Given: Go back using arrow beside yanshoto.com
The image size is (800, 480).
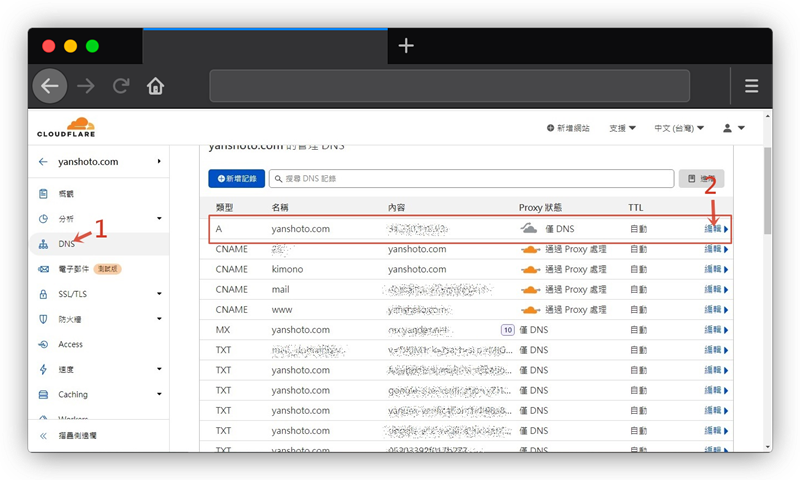Looking at the screenshot, I should tap(43, 162).
